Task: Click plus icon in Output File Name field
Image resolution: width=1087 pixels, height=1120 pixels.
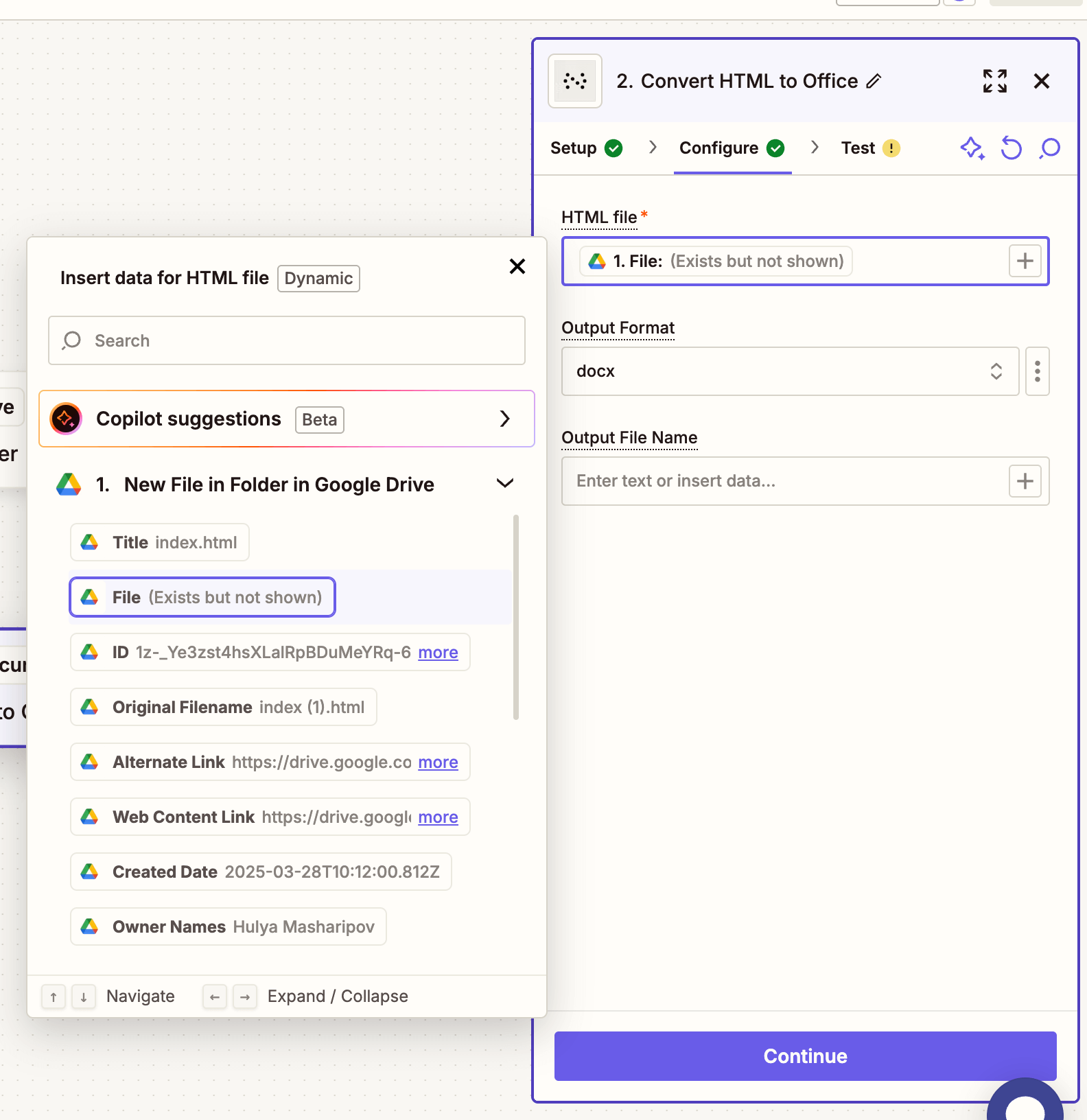Action: tap(1025, 481)
